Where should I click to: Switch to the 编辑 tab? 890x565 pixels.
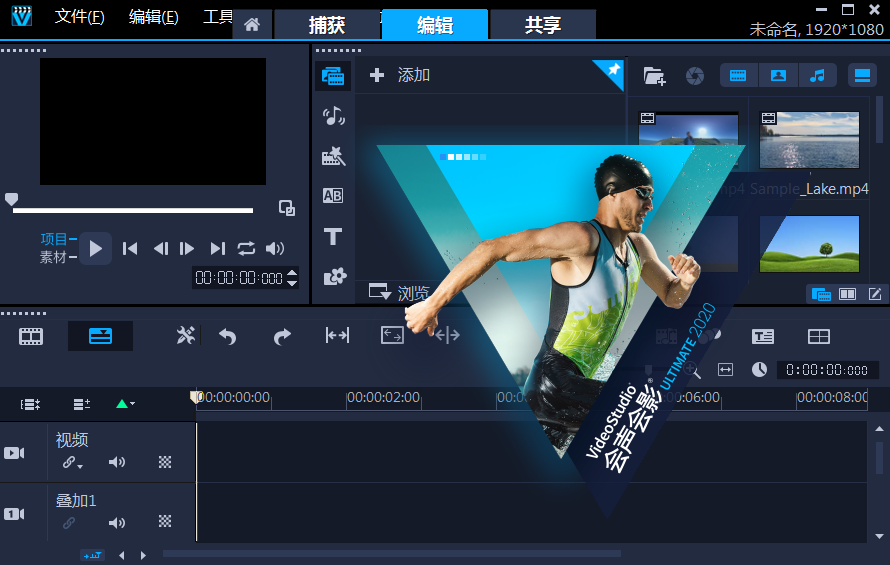click(x=435, y=25)
